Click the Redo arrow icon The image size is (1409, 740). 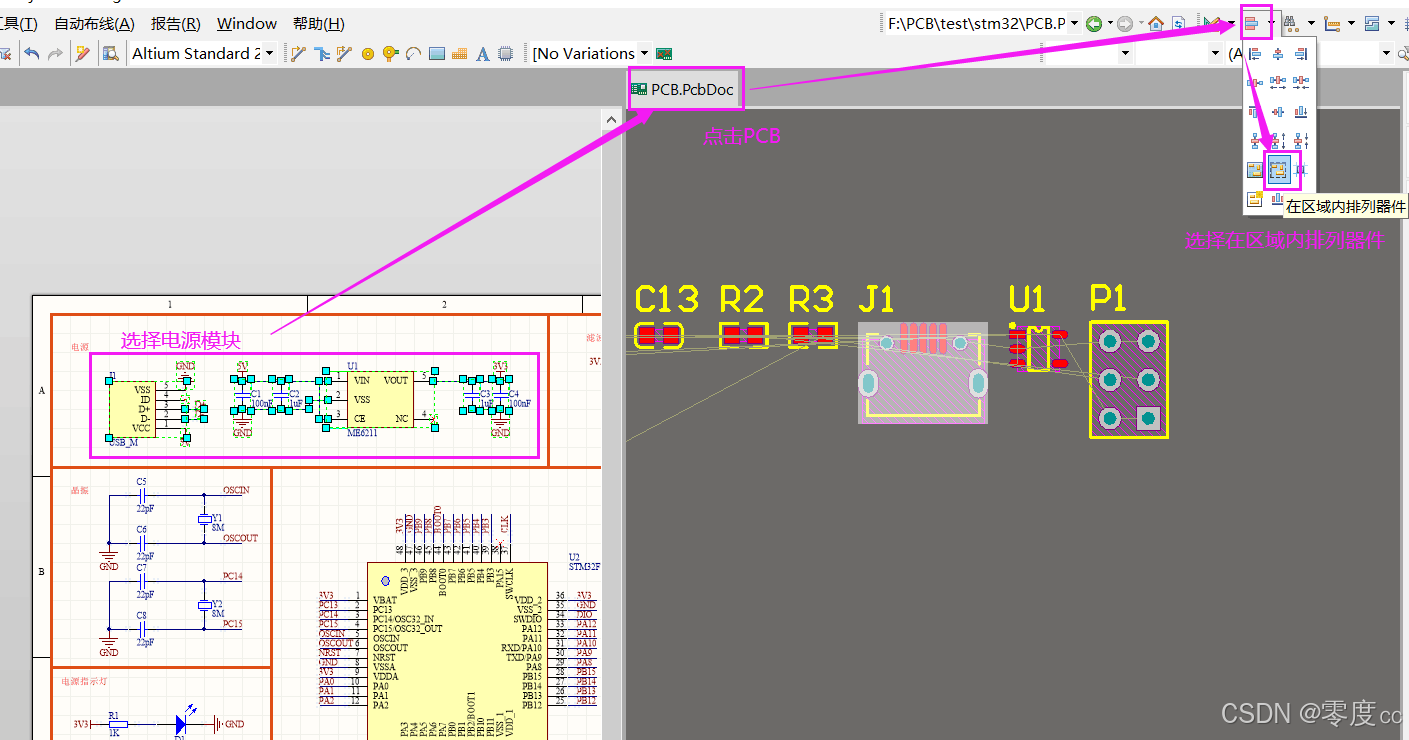[x=56, y=53]
